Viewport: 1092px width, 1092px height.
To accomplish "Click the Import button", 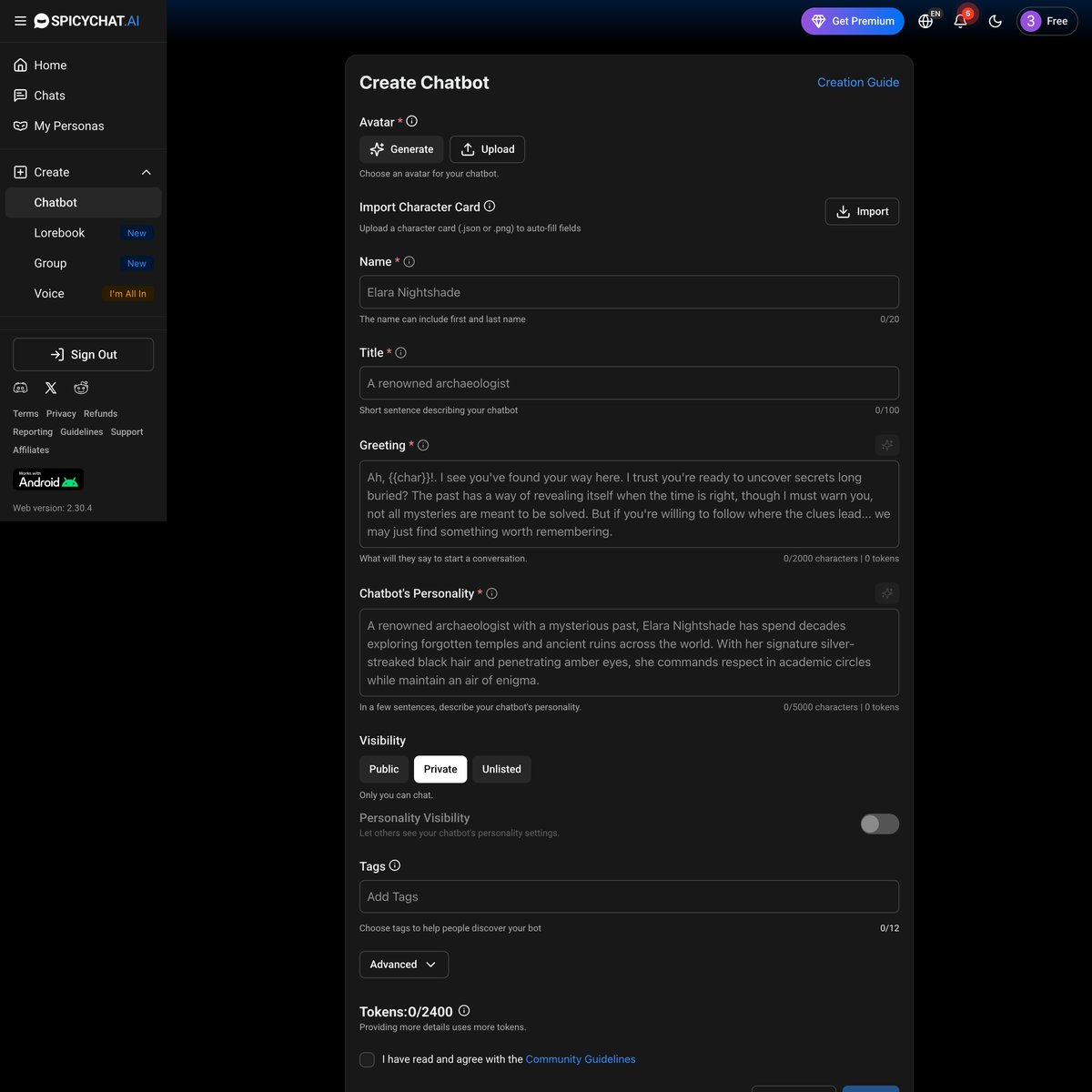I will (862, 211).
